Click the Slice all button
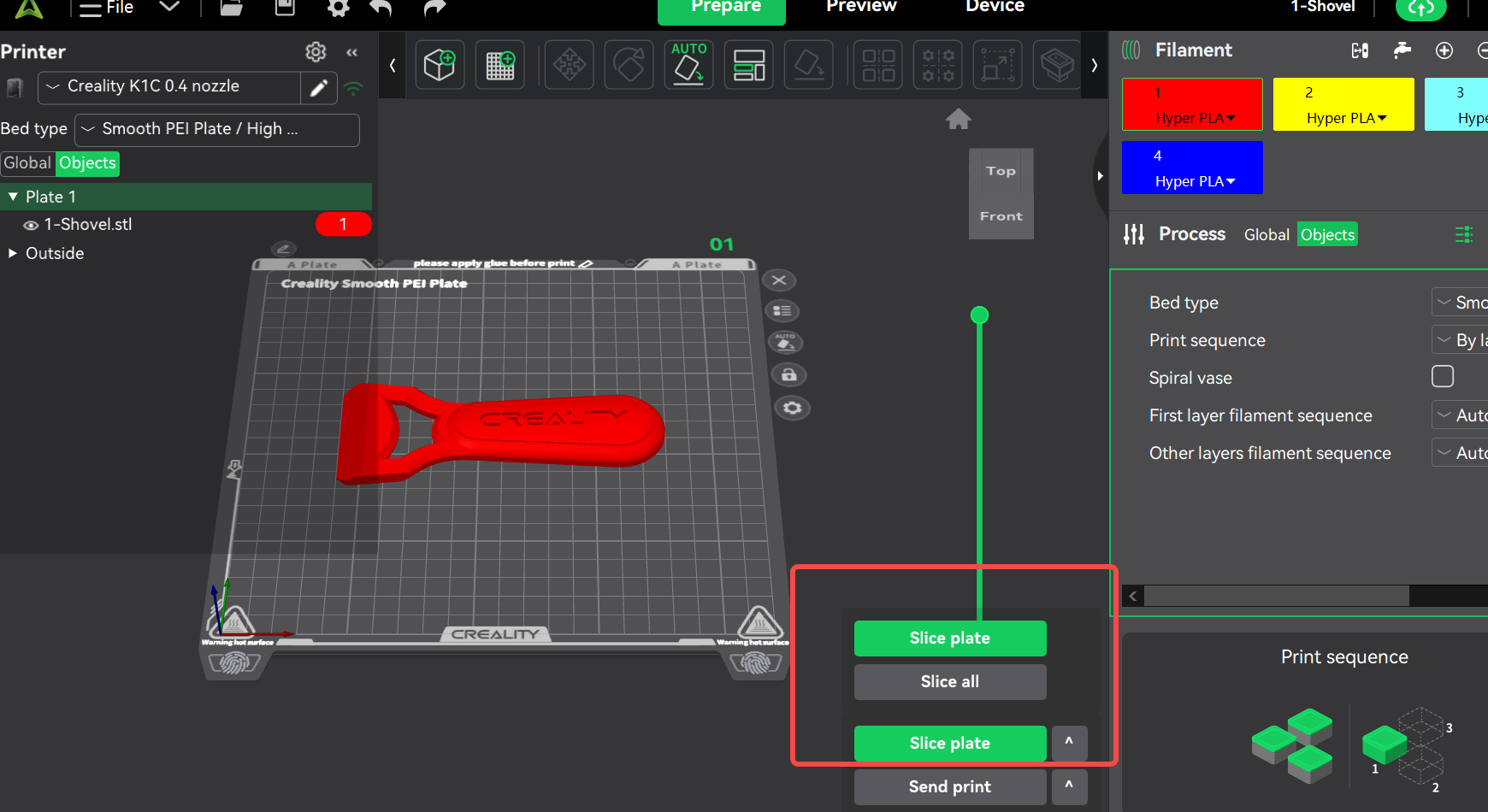The height and width of the screenshot is (812, 1488). tap(949, 682)
